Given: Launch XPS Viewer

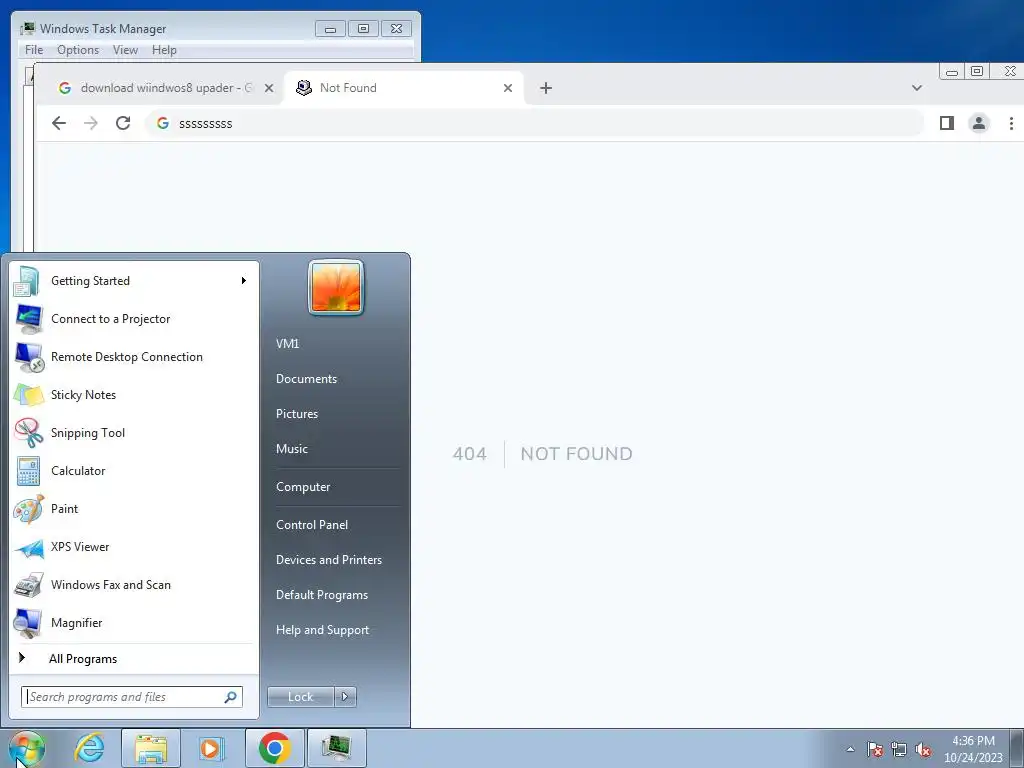Looking at the screenshot, I should pos(133,547).
